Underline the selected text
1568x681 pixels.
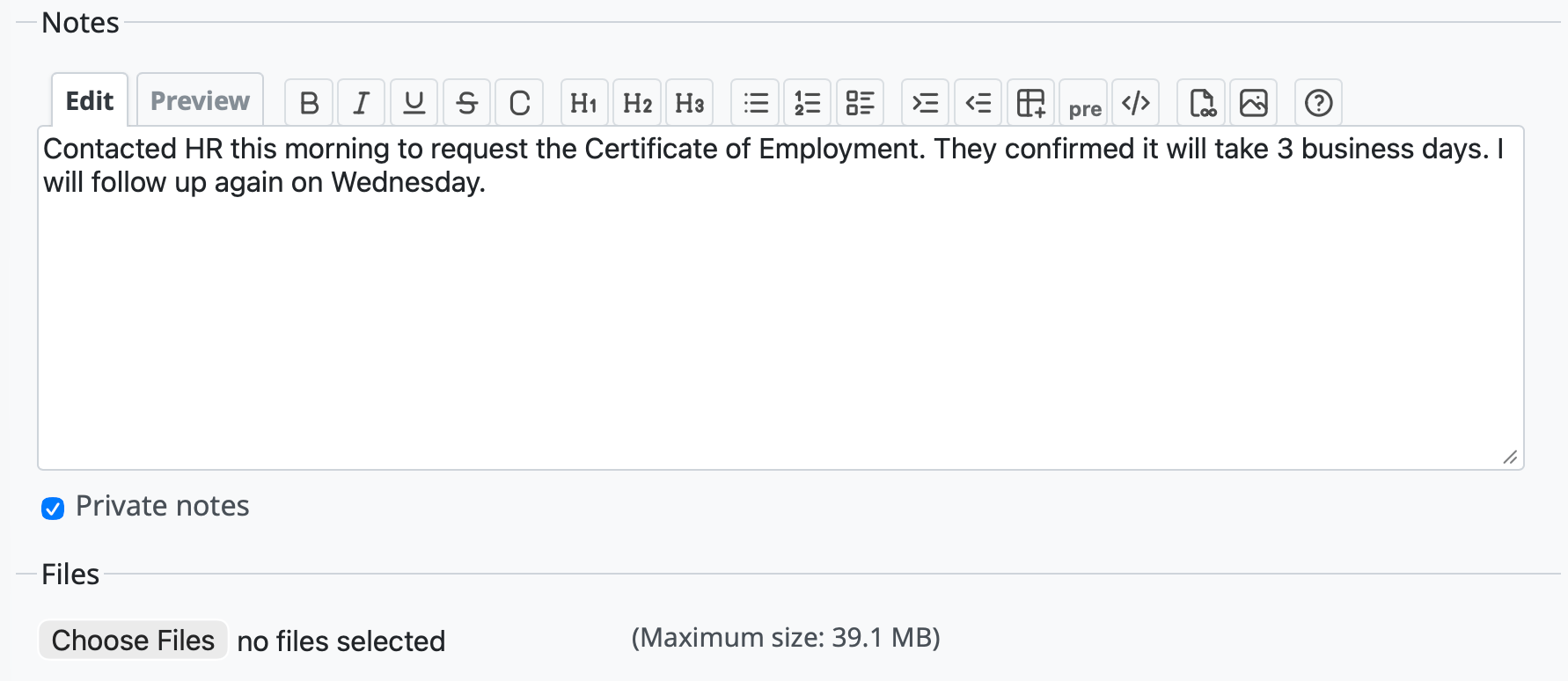coord(414,102)
